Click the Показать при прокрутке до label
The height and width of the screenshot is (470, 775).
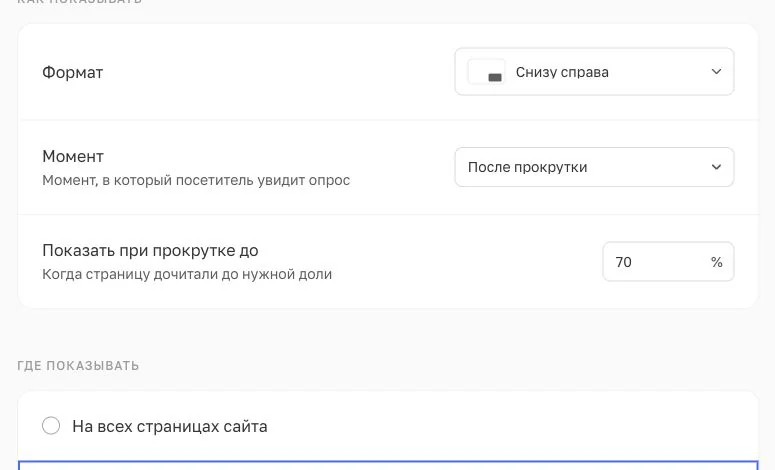pyautogui.click(x=150, y=251)
